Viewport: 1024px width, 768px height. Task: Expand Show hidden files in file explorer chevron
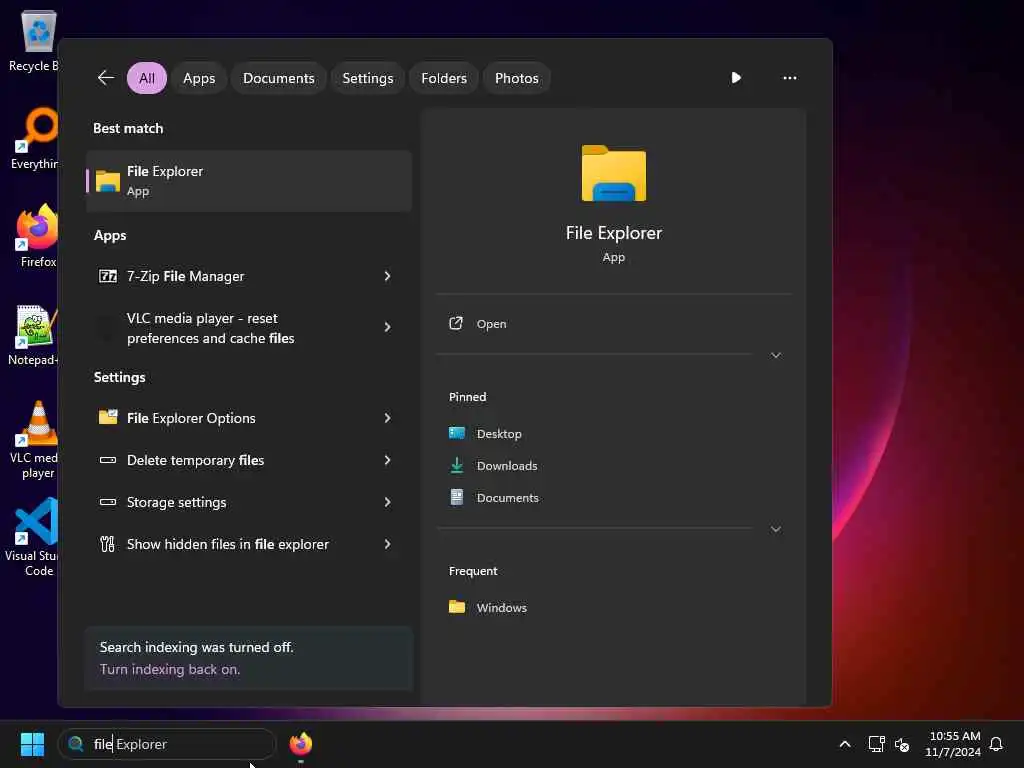click(387, 544)
